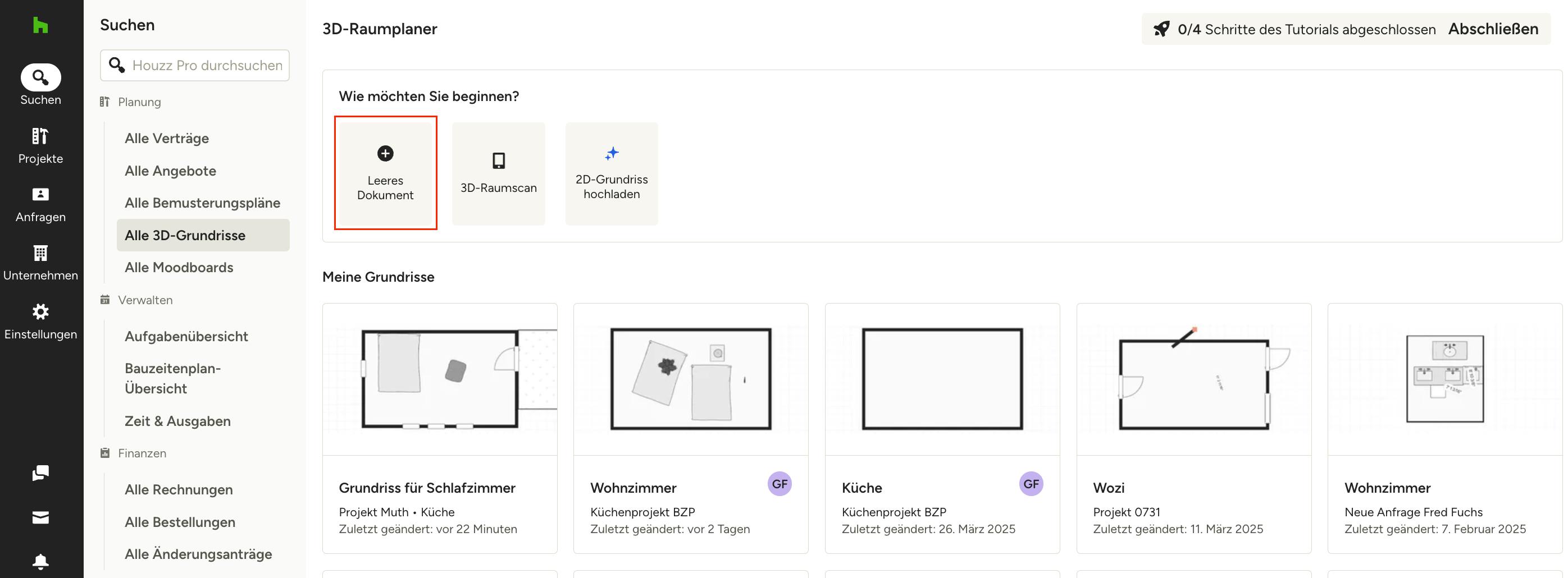Click Abschließen to finish the tutorial
Image resolution: width=1568 pixels, height=578 pixels.
(x=1493, y=29)
